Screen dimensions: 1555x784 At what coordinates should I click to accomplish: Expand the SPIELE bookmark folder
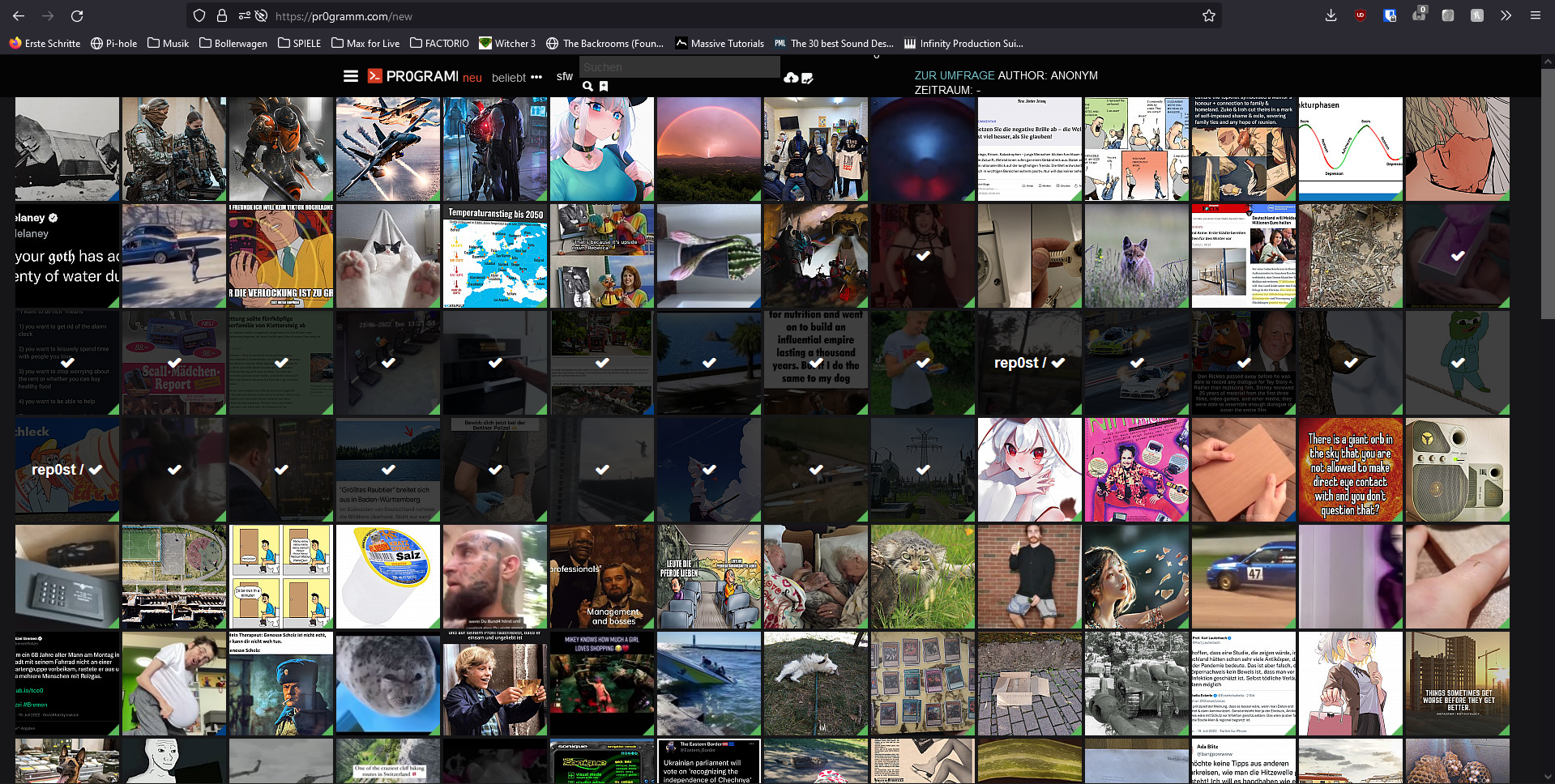[x=300, y=43]
